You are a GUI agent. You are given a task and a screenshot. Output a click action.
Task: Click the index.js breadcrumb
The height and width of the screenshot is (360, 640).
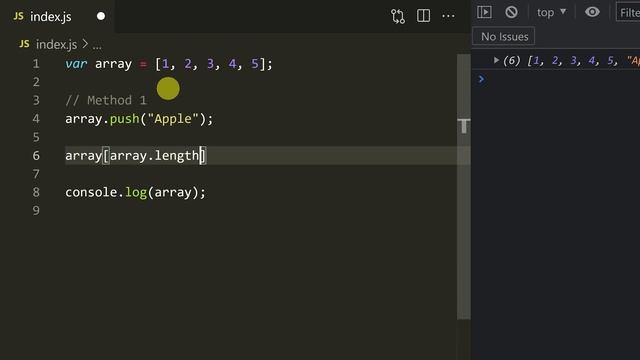(56, 44)
